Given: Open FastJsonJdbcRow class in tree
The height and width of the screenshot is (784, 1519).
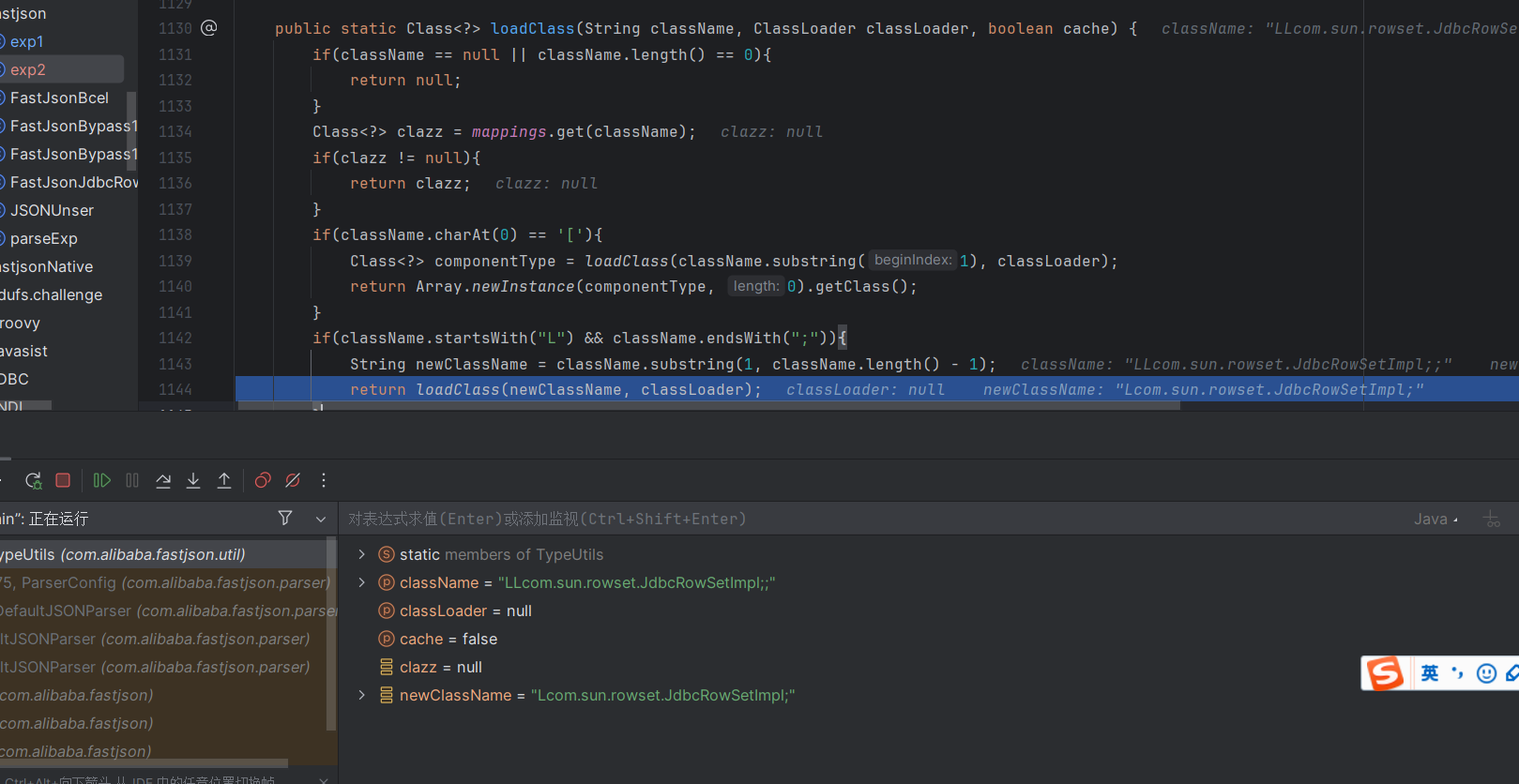Looking at the screenshot, I should (73, 182).
